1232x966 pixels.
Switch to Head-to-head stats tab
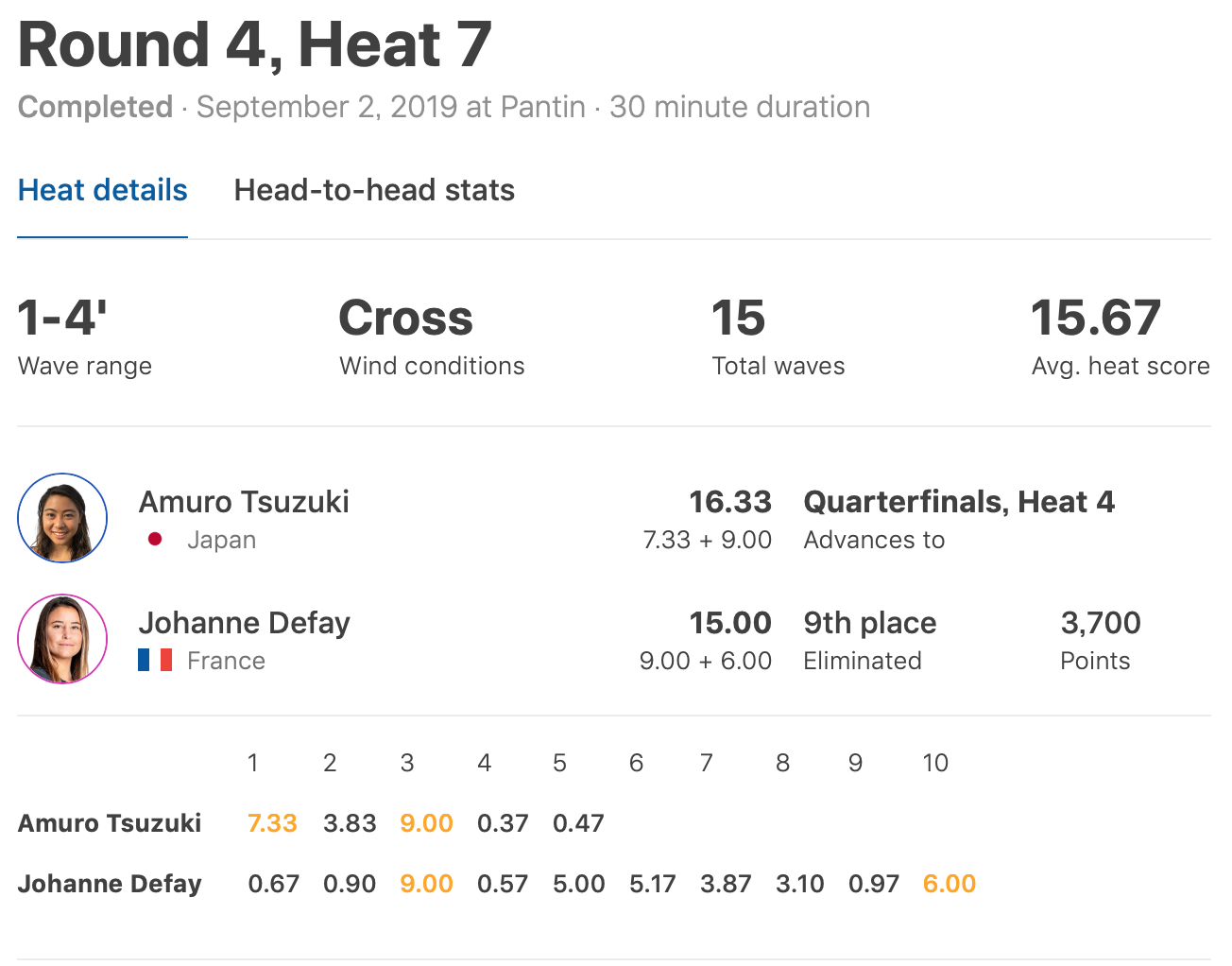pos(374,190)
